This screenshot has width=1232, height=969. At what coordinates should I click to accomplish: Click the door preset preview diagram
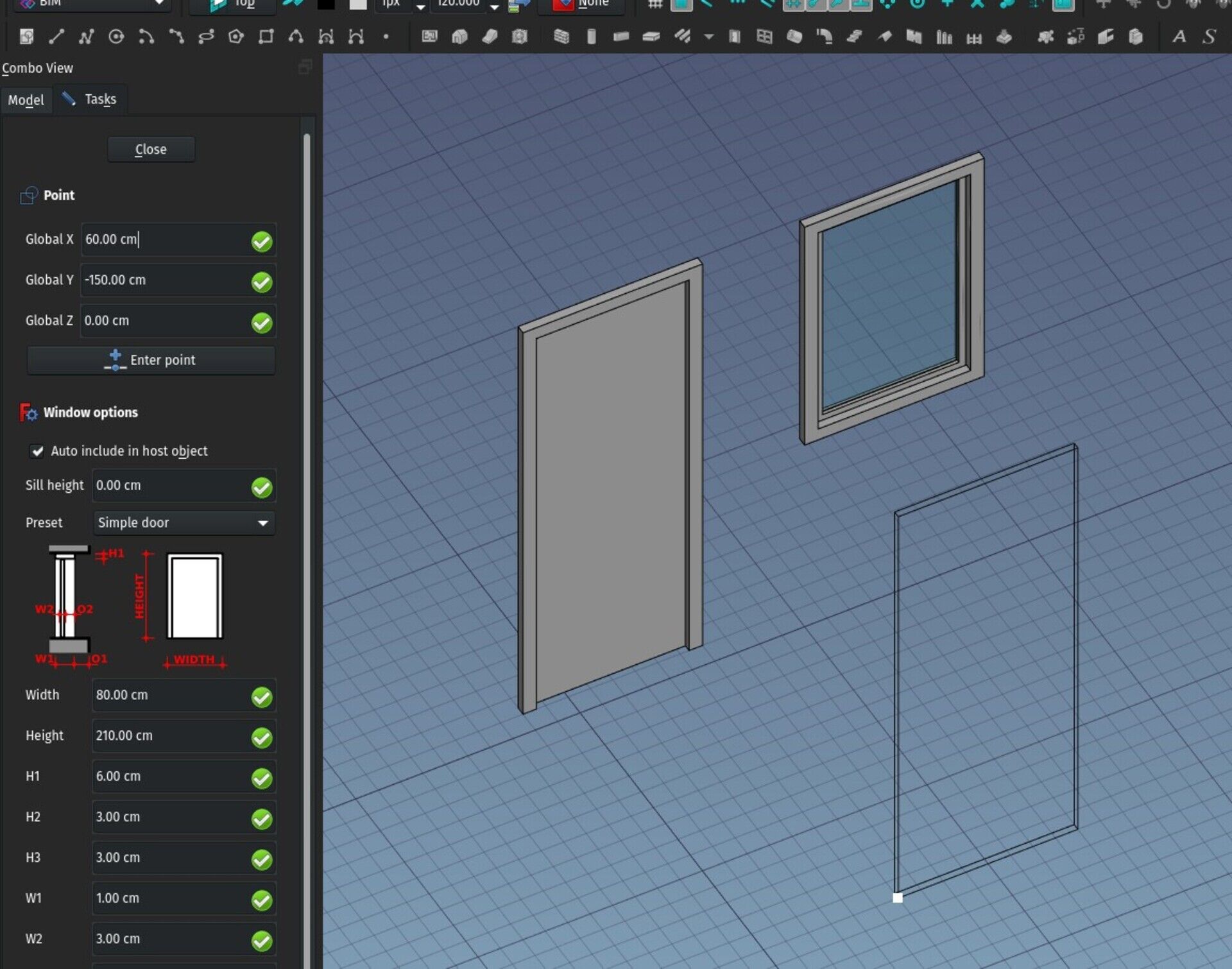(x=132, y=606)
